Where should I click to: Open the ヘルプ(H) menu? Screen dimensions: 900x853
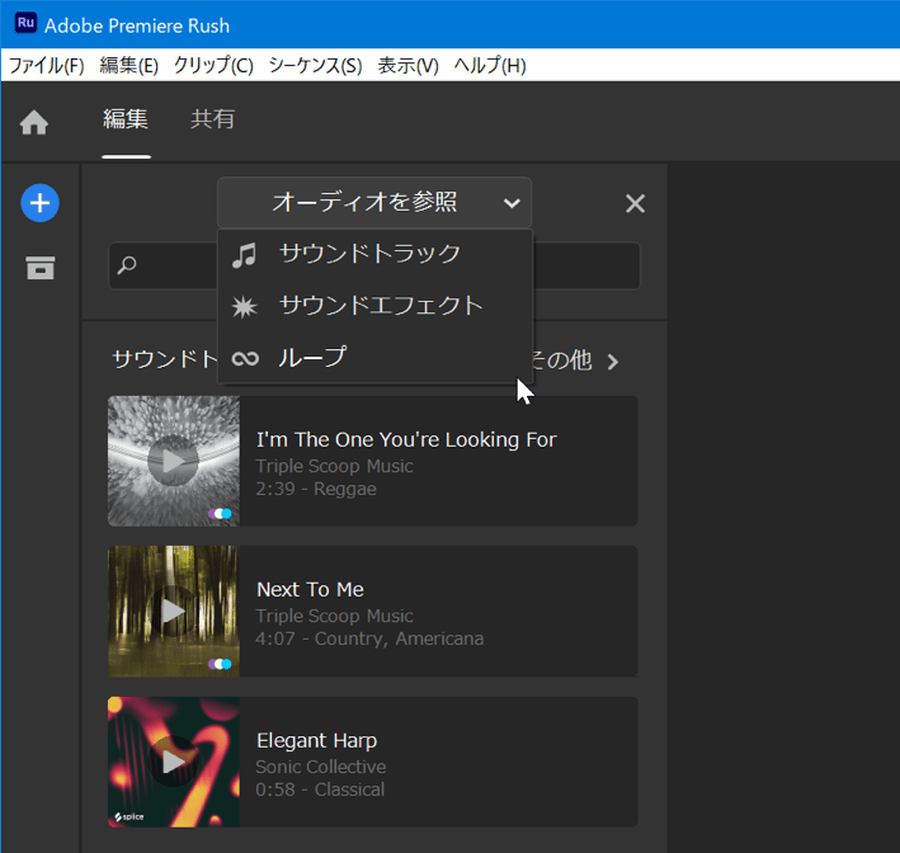click(x=490, y=65)
